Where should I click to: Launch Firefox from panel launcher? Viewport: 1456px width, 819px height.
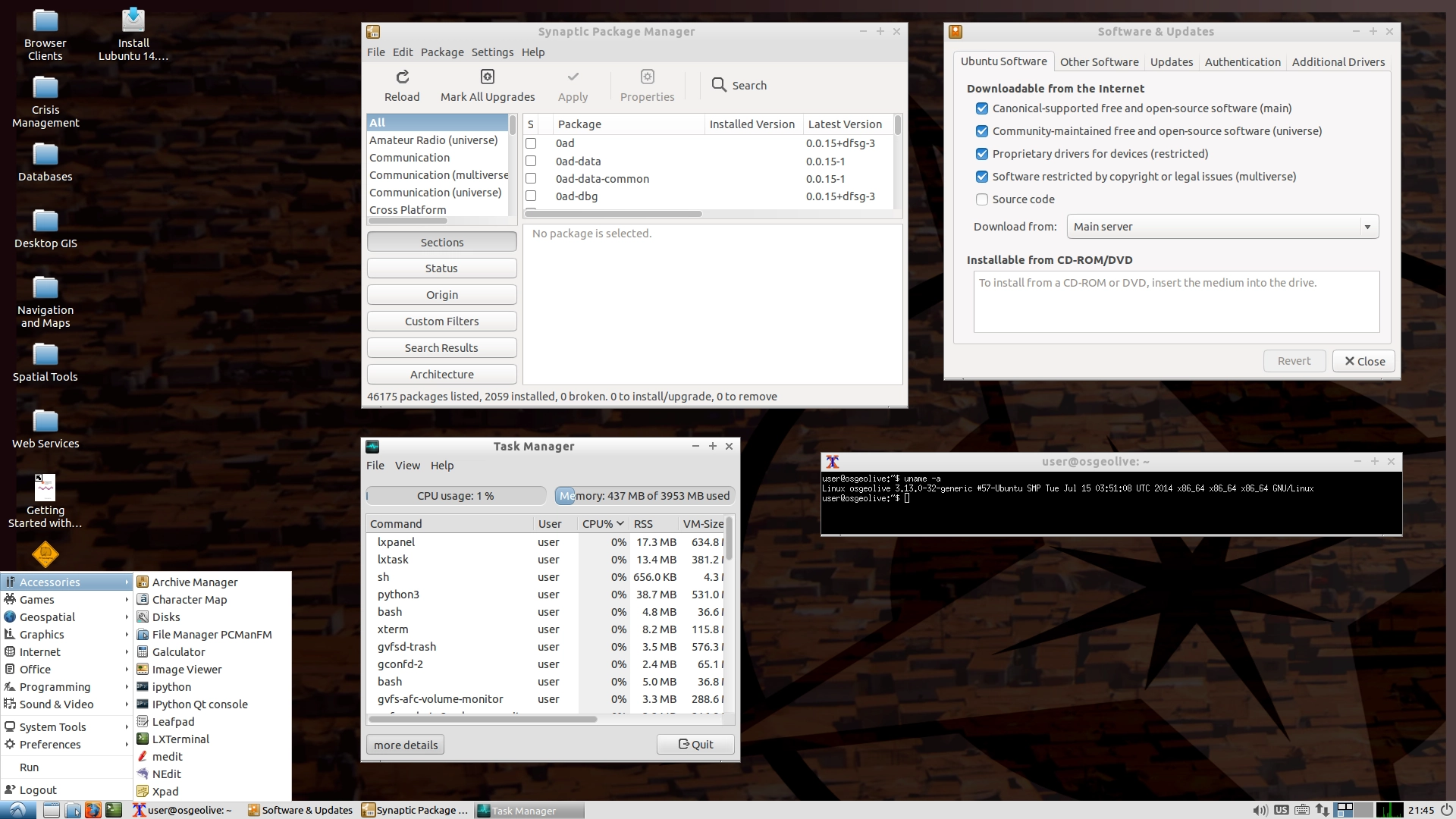point(93,810)
